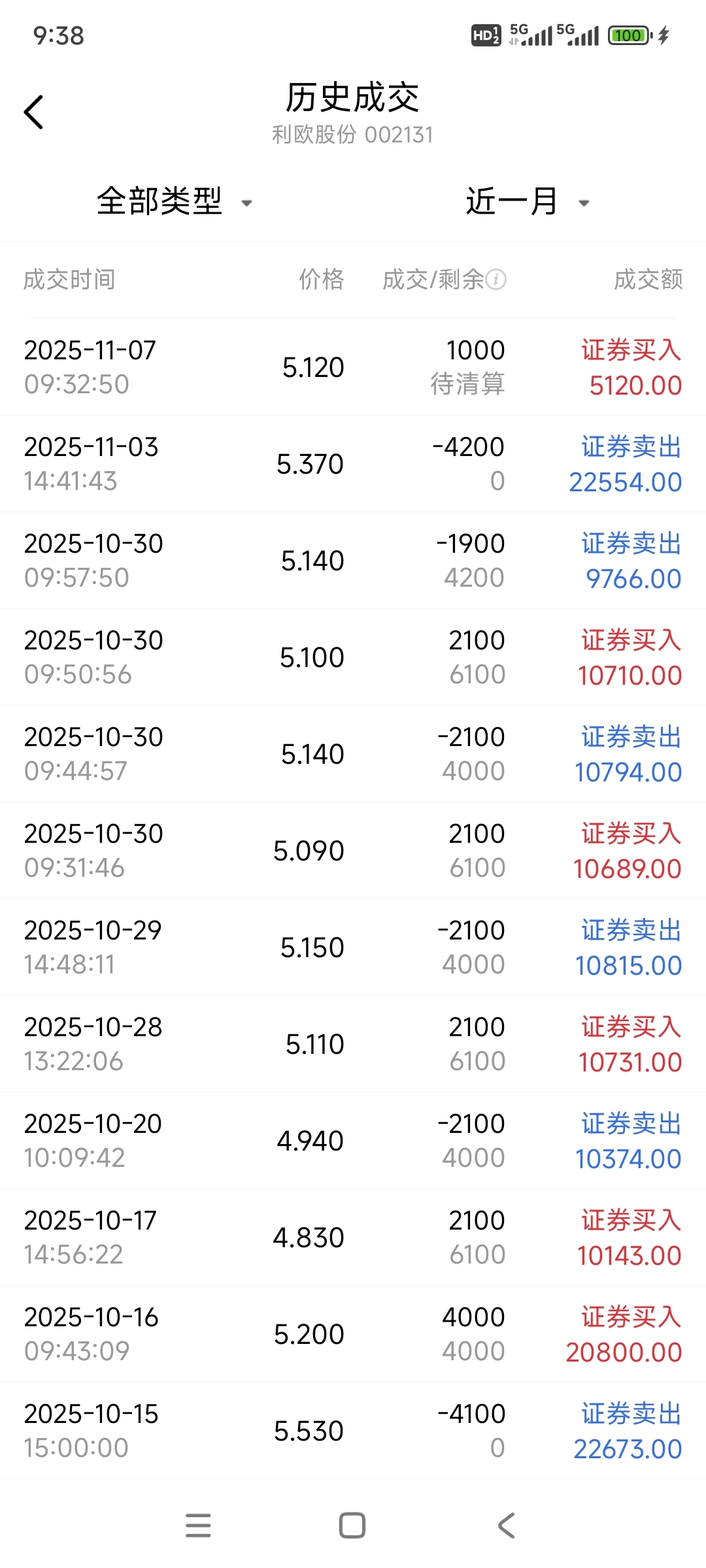Tap the back arrow in header
The image size is (706, 1568).
[34, 112]
